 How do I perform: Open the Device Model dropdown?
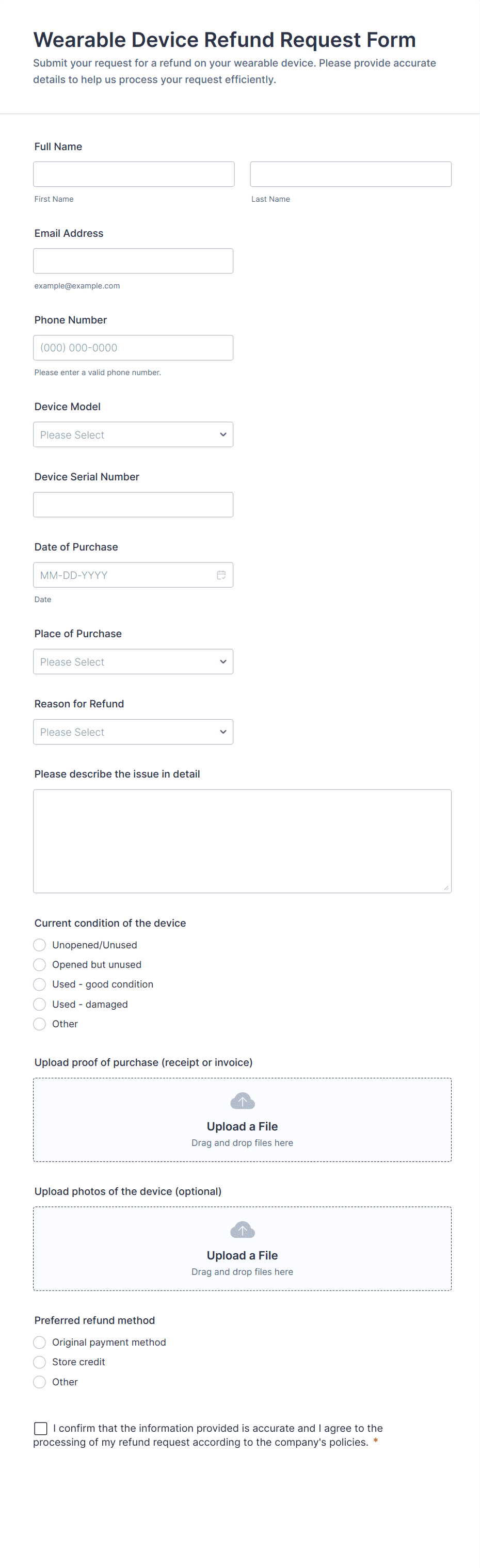pyautogui.click(x=133, y=434)
